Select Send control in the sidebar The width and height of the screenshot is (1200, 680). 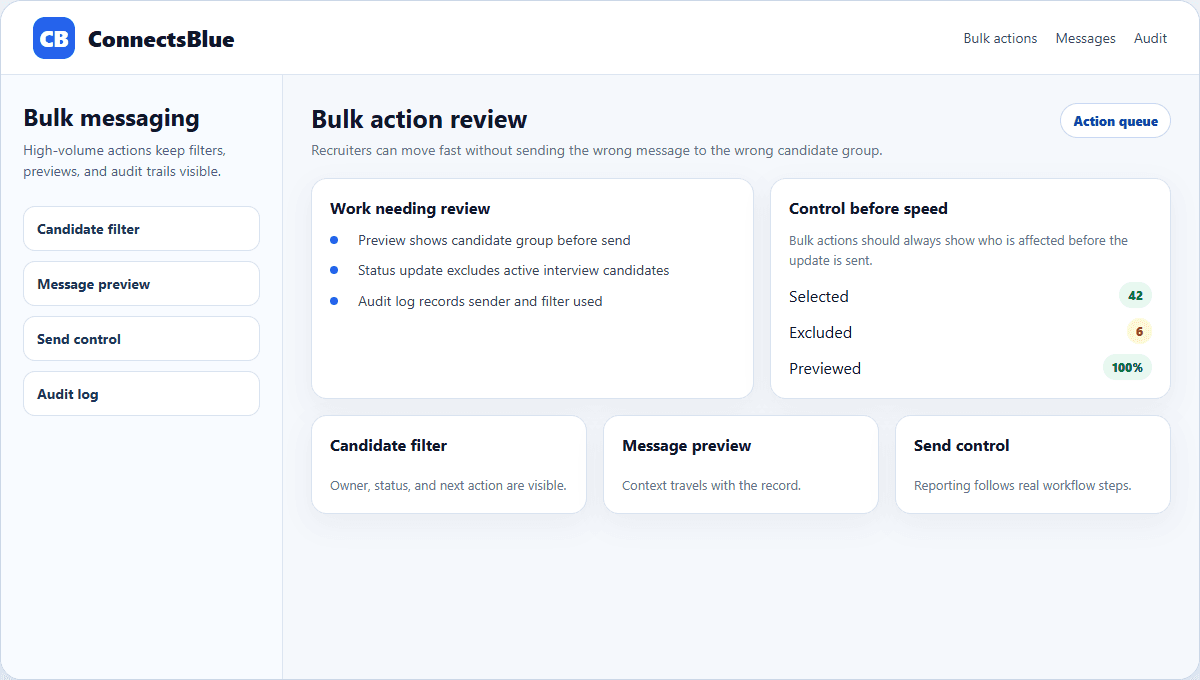[x=141, y=339]
